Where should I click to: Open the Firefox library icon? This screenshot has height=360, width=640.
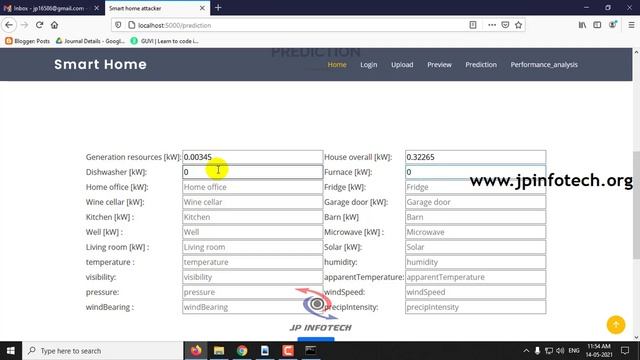point(582,25)
